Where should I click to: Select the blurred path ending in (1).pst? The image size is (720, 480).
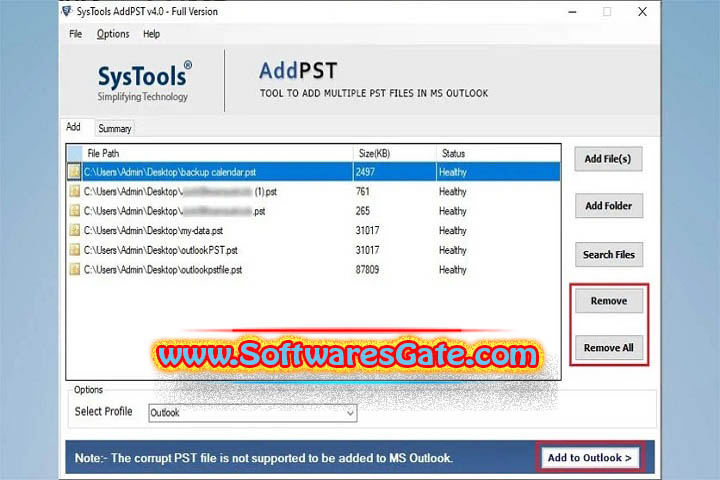180,192
